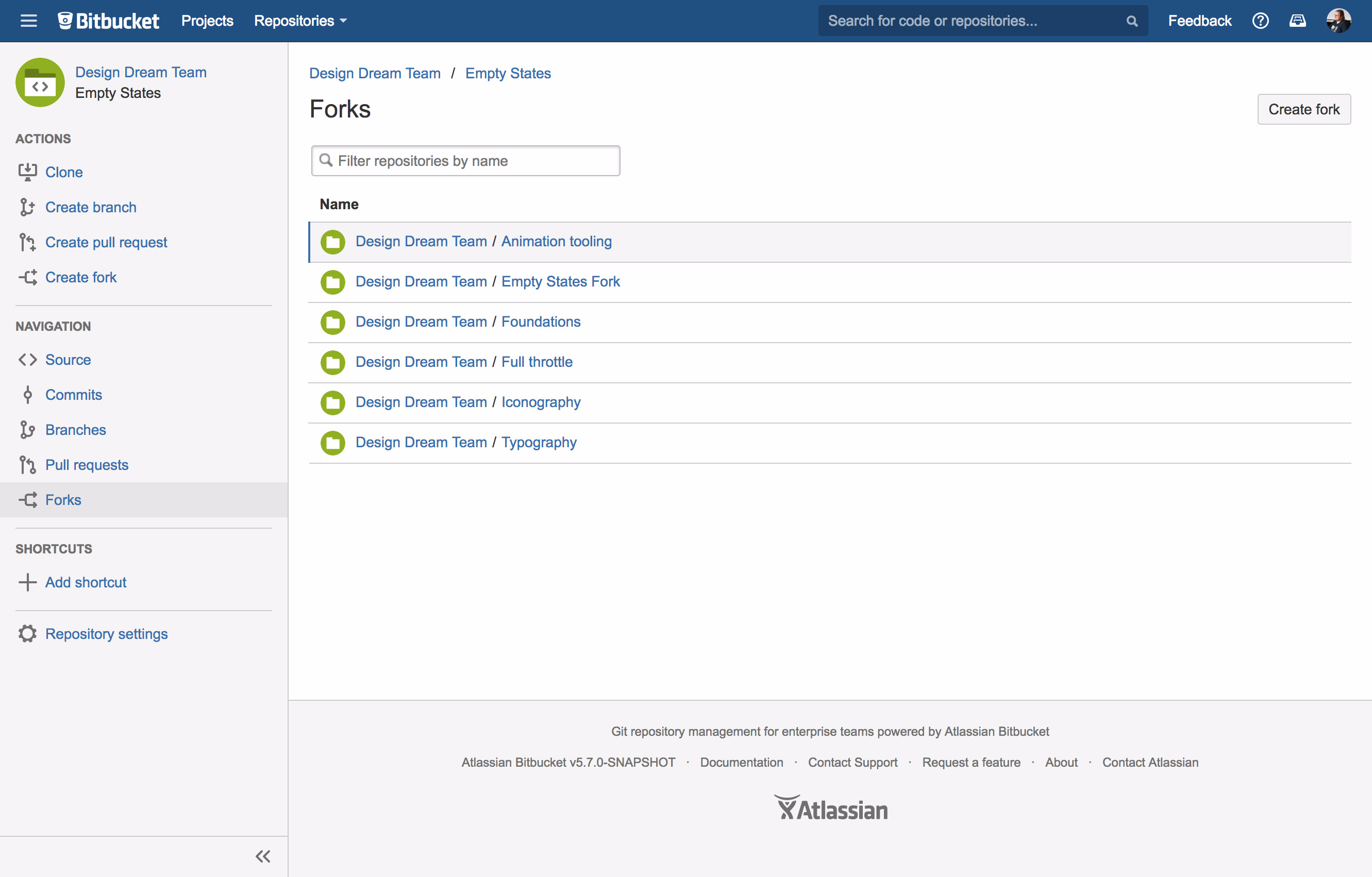Image resolution: width=1372 pixels, height=877 pixels.
Task: Click the Create branch icon
Action: coord(27,207)
